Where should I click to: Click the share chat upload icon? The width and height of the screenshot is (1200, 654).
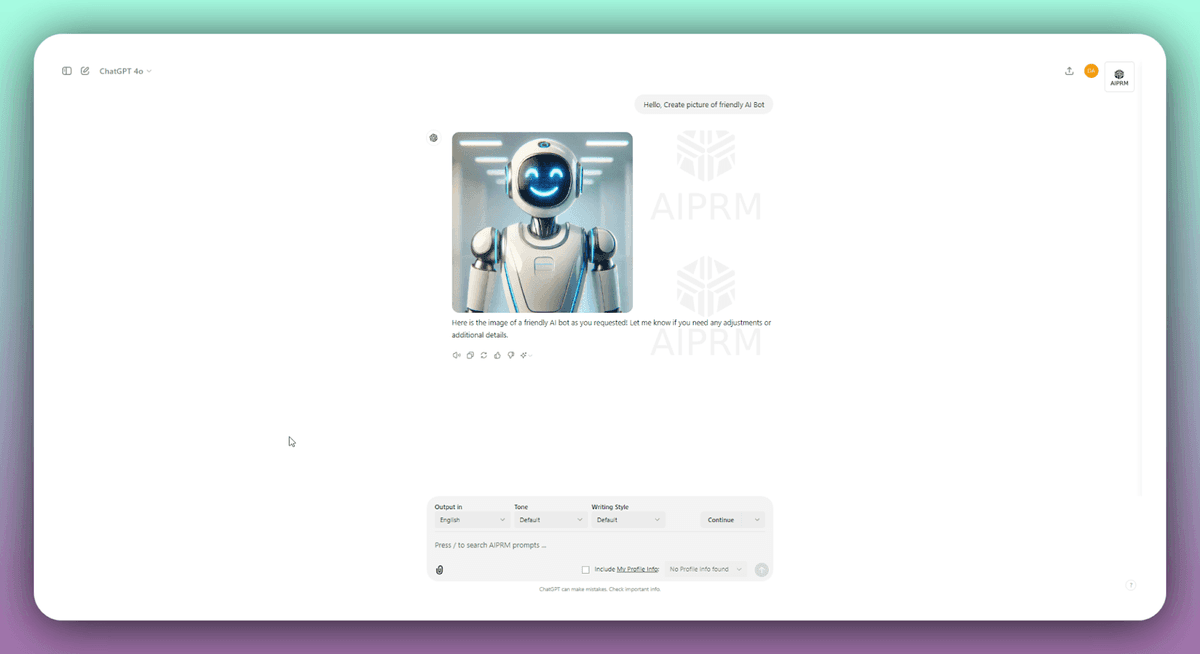click(x=1069, y=71)
